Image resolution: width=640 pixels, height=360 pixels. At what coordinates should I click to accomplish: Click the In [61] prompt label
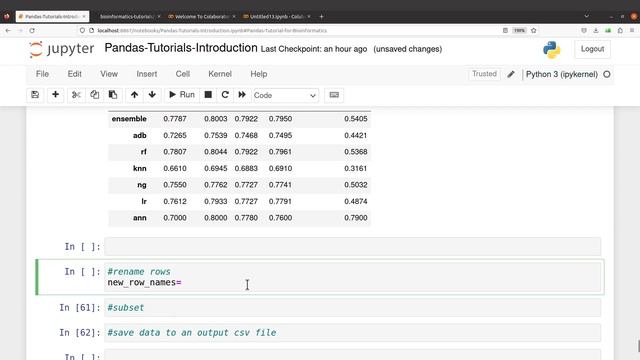[80, 307]
